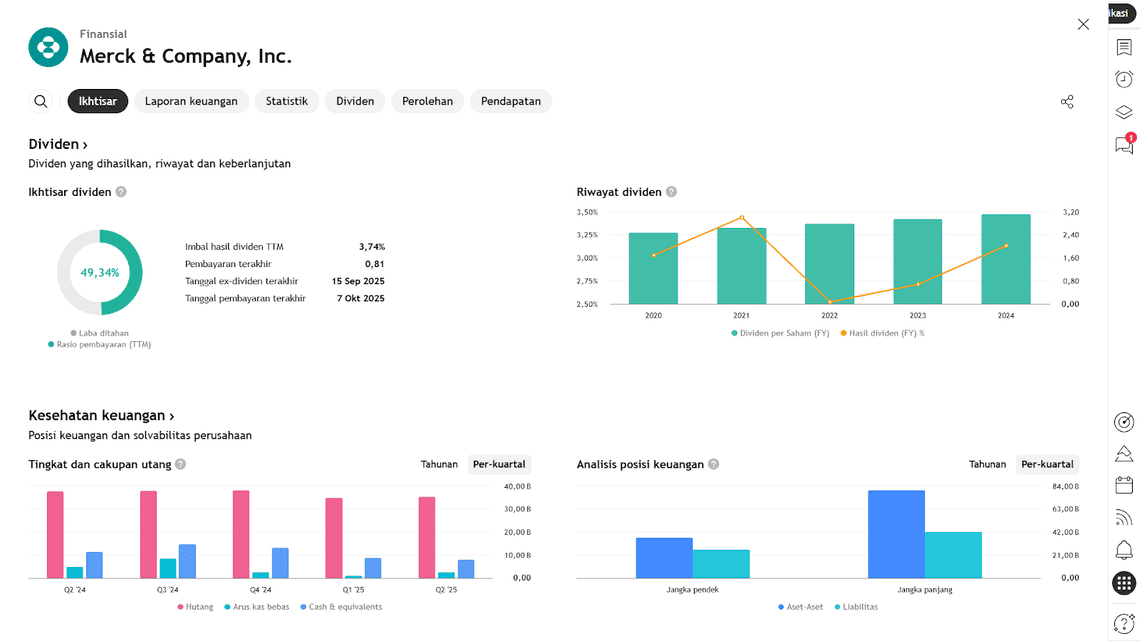This screenshot has width=1140, height=641.
Task: Open the calendar icon in sidebar
Action: (x=1124, y=485)
